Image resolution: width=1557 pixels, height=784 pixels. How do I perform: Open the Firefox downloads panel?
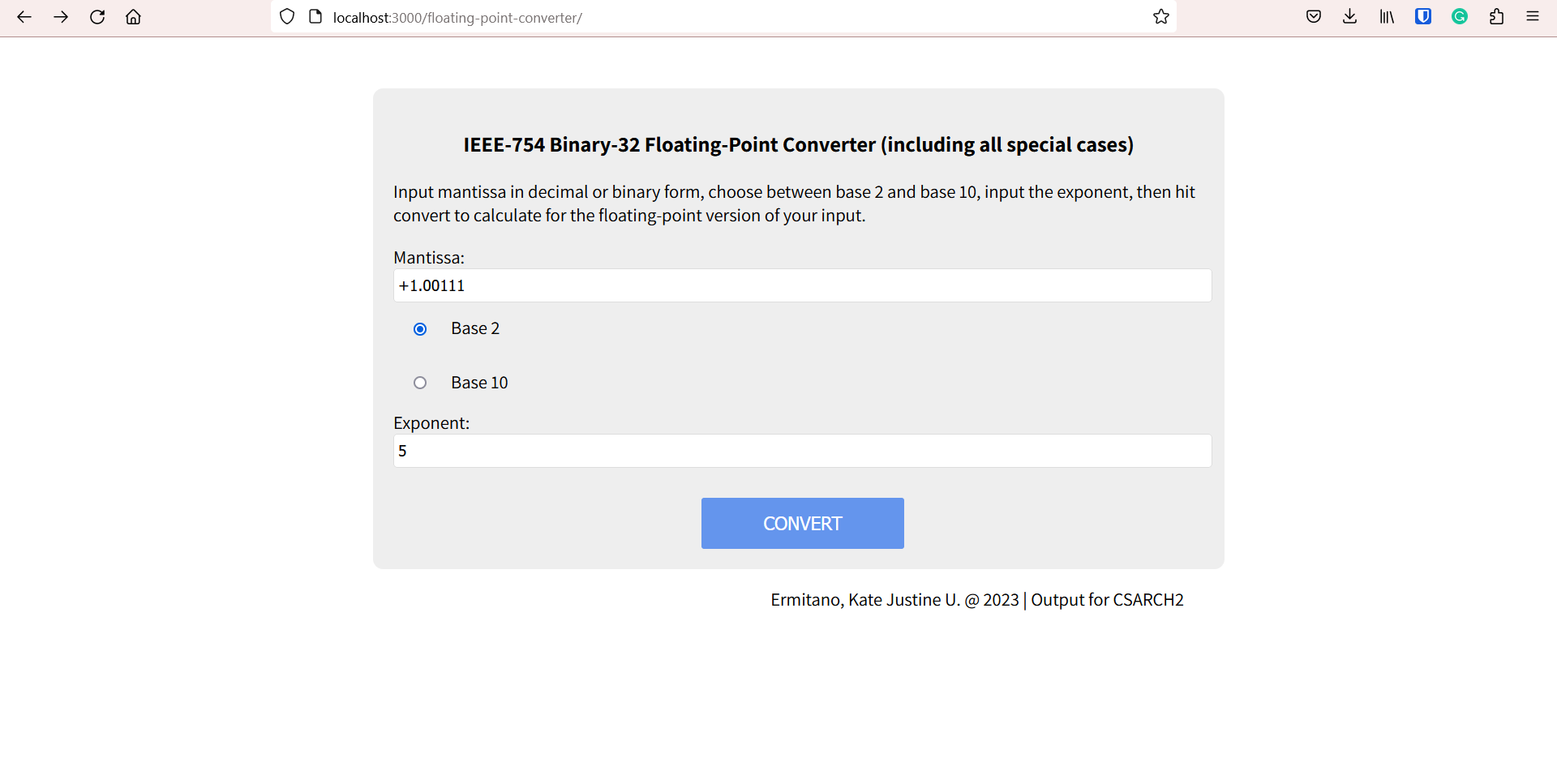(x=1349, y=16)
